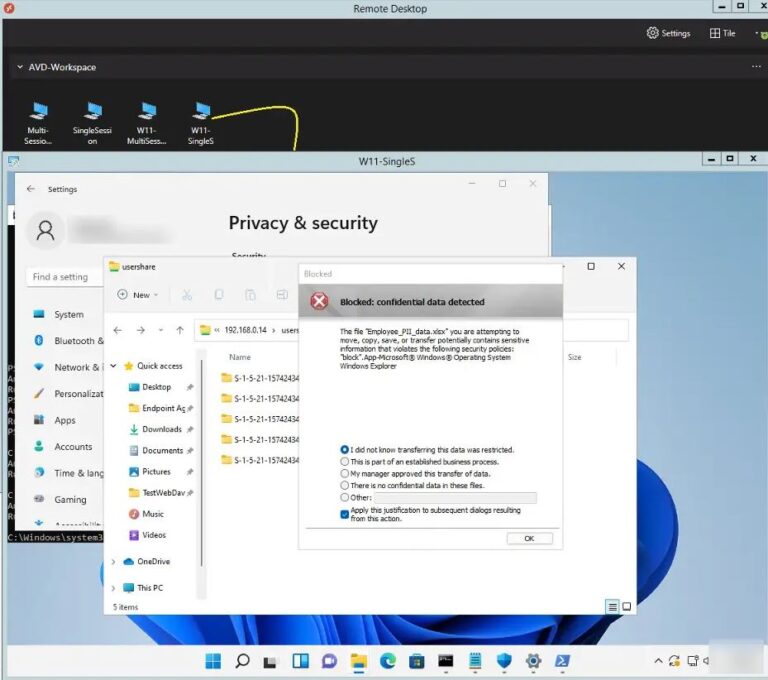Open Remote Desktop Settings gear
768x680 pixels.
coord(668,33)
